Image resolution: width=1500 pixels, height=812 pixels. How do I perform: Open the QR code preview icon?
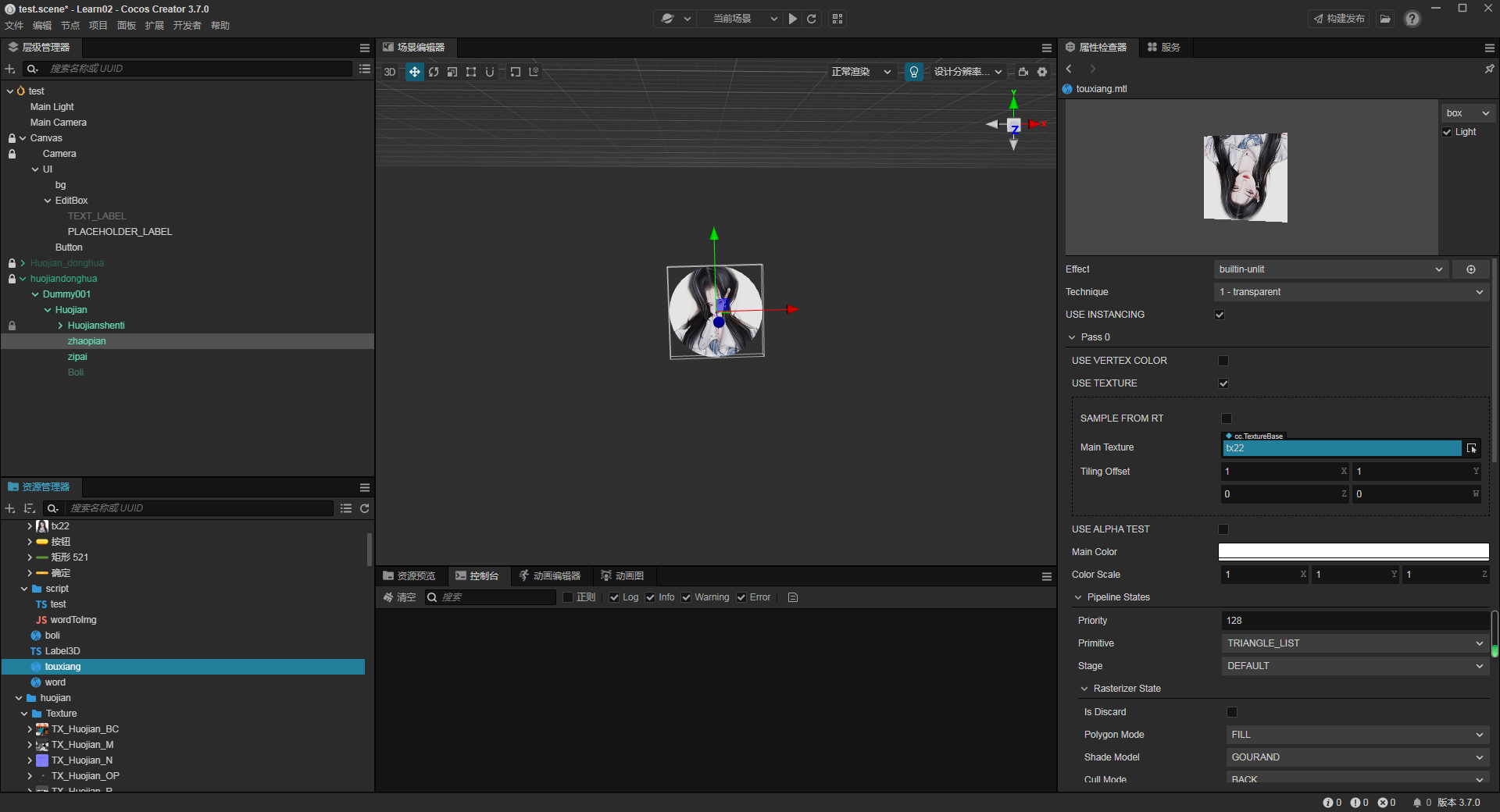tap(837, 19)
